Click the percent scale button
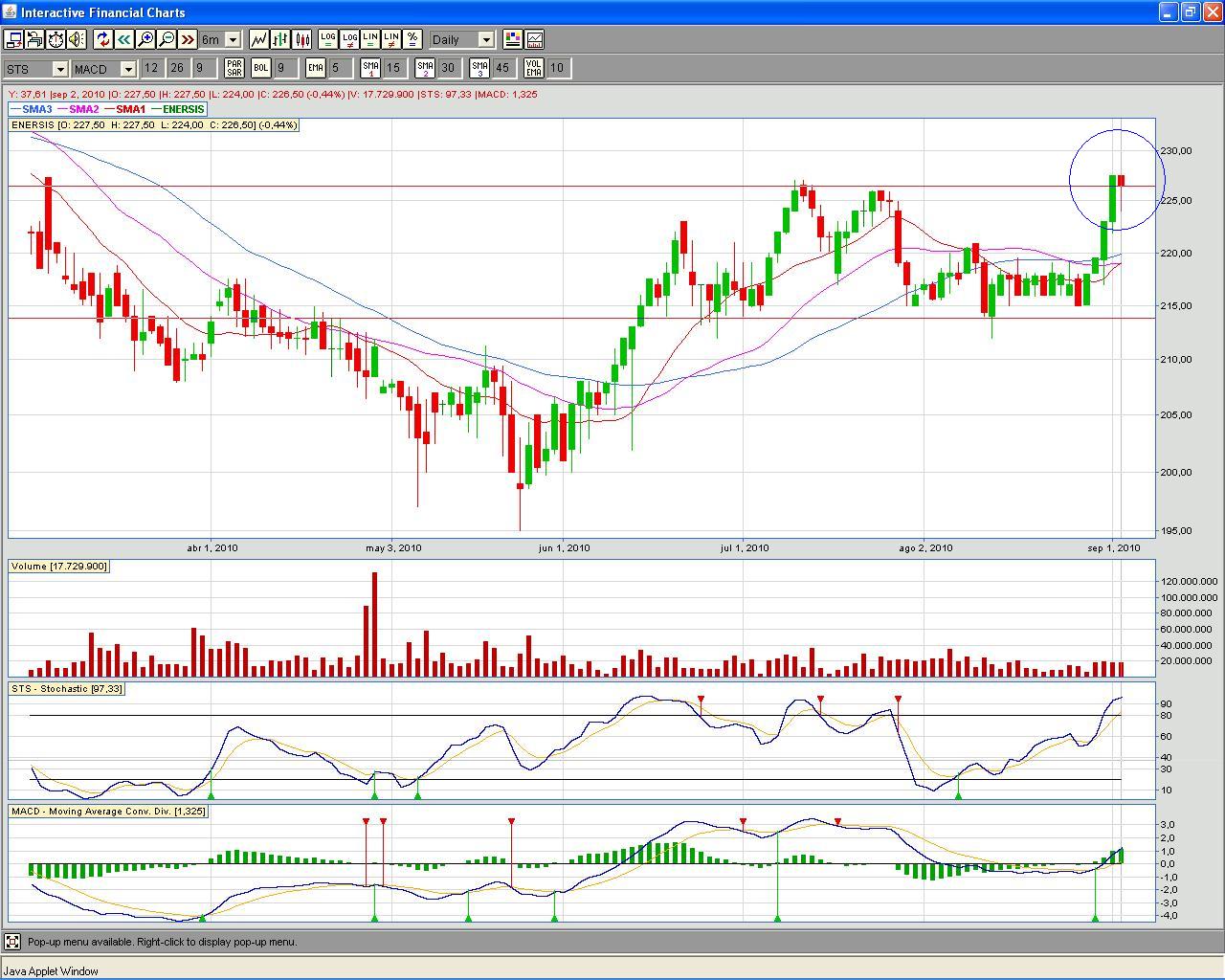The image size is (1225, 980). 412,39
